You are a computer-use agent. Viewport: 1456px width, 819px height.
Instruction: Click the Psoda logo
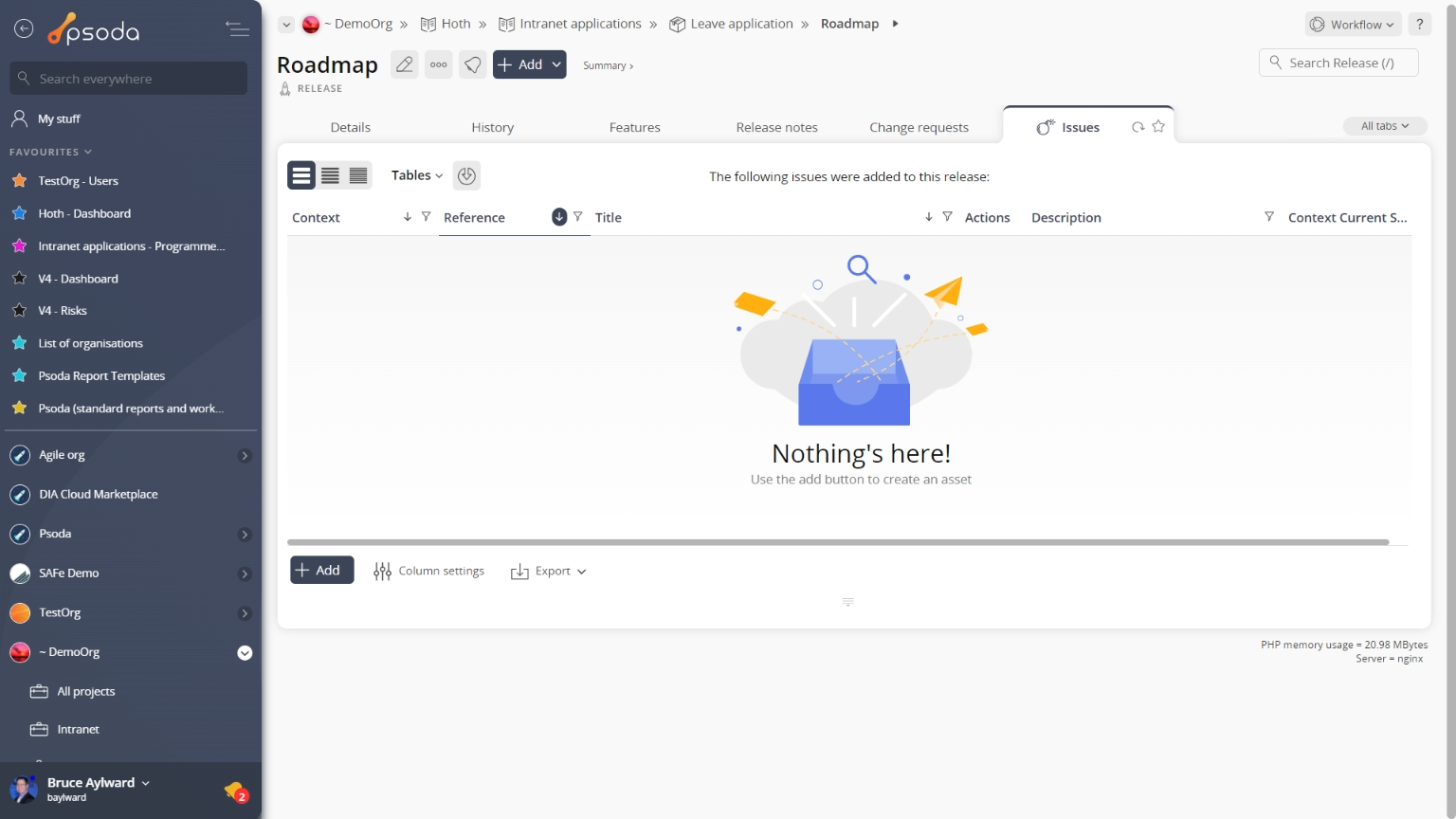tap(94, 30)
